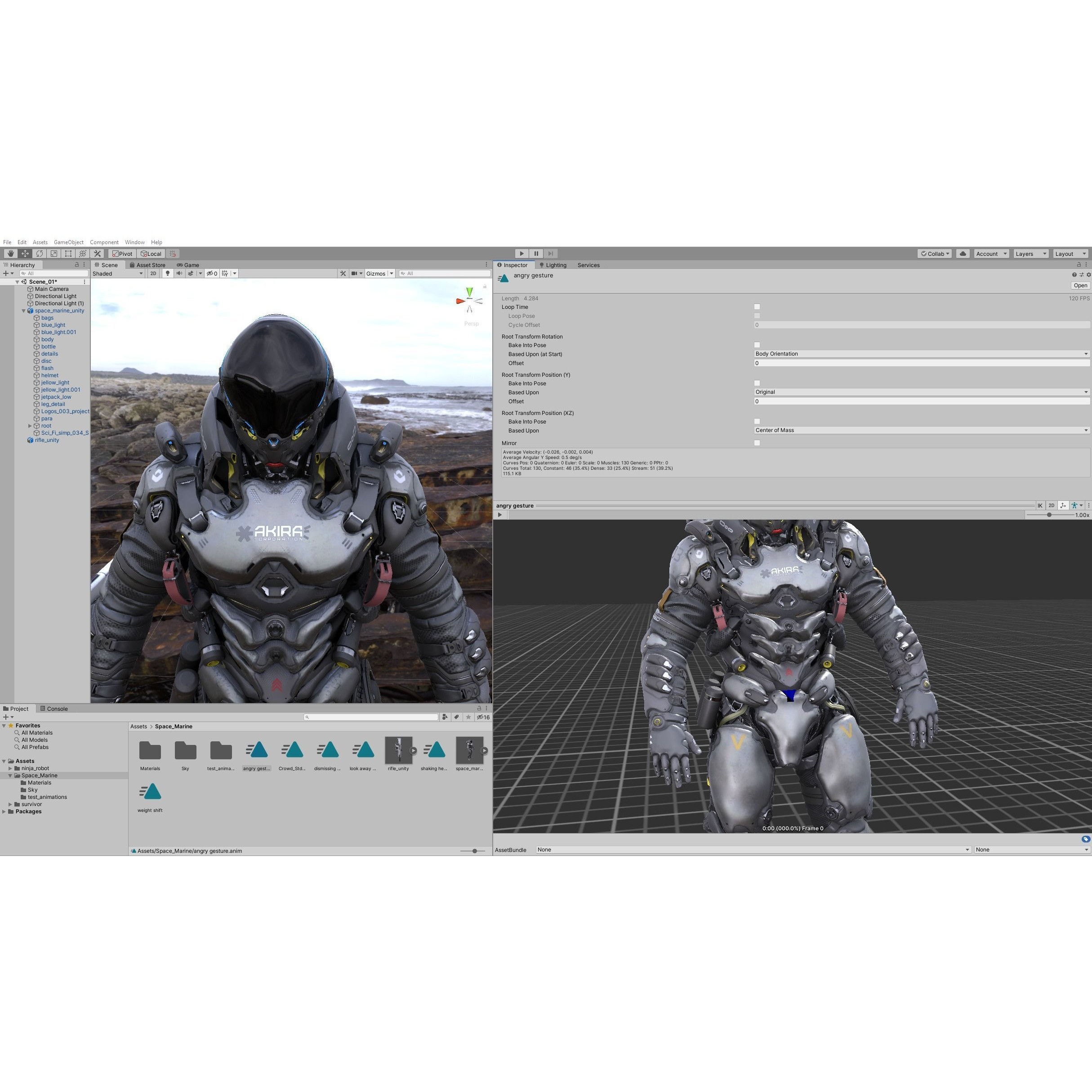This screenshot has height=1092, width=1092.
Task: Enable Loop Time for the angry gesture clip
Action: tap(757, 306)
